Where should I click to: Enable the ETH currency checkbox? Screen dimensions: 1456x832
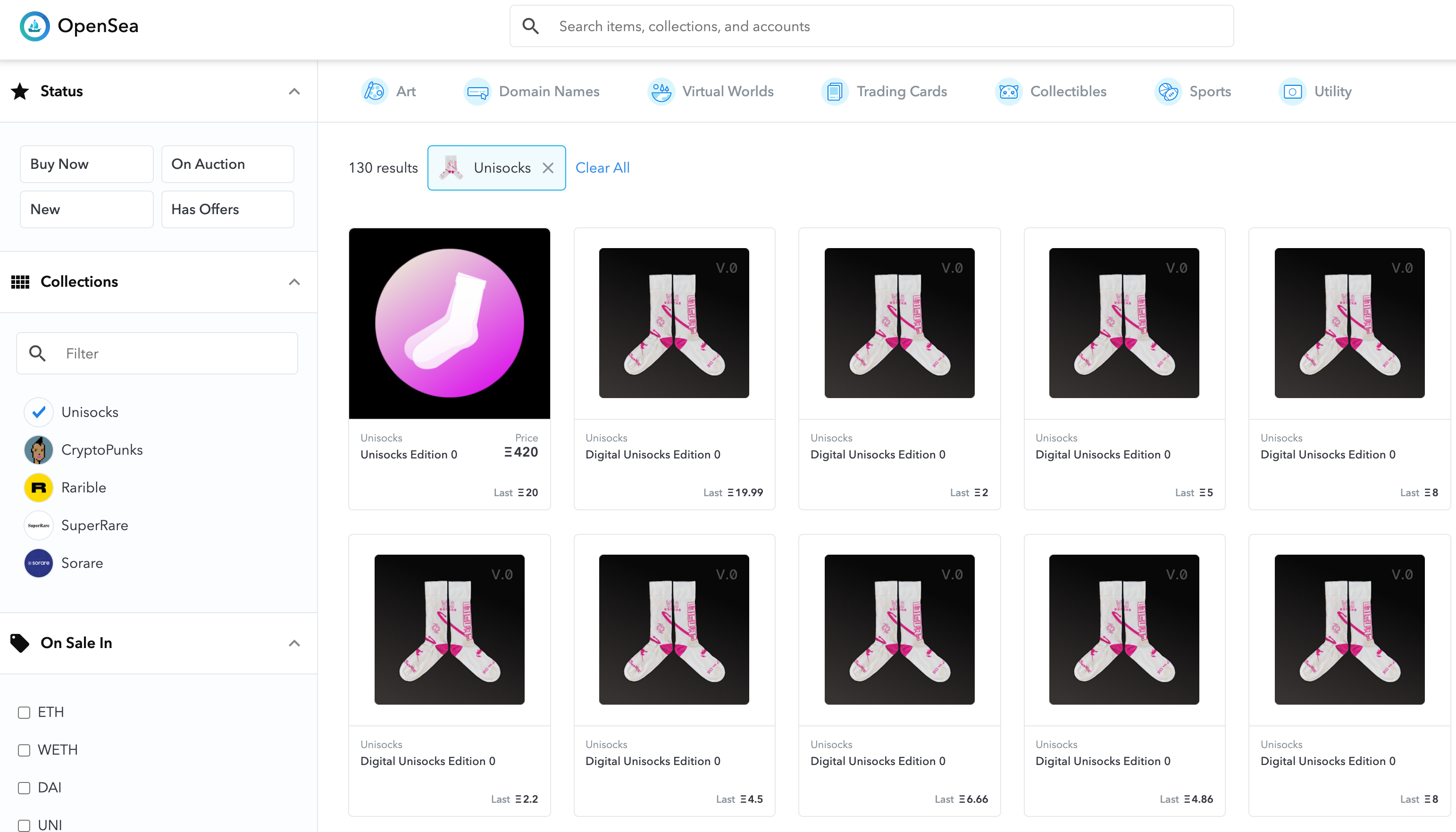click(x=24, y=713)
